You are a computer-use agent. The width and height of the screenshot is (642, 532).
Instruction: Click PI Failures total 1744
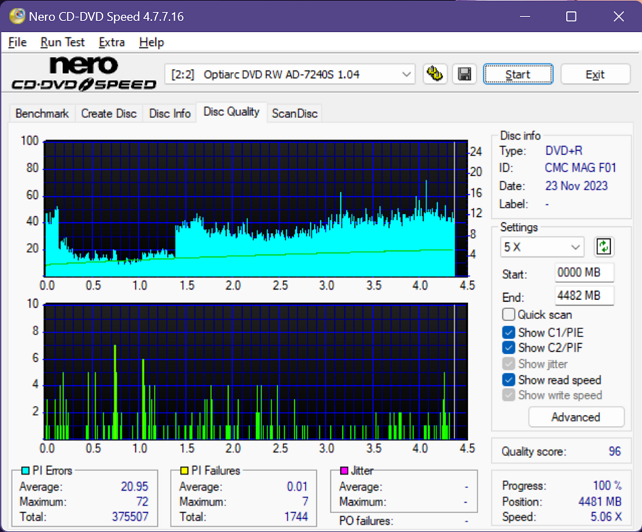pyautogui.click(x=296, y=516)
